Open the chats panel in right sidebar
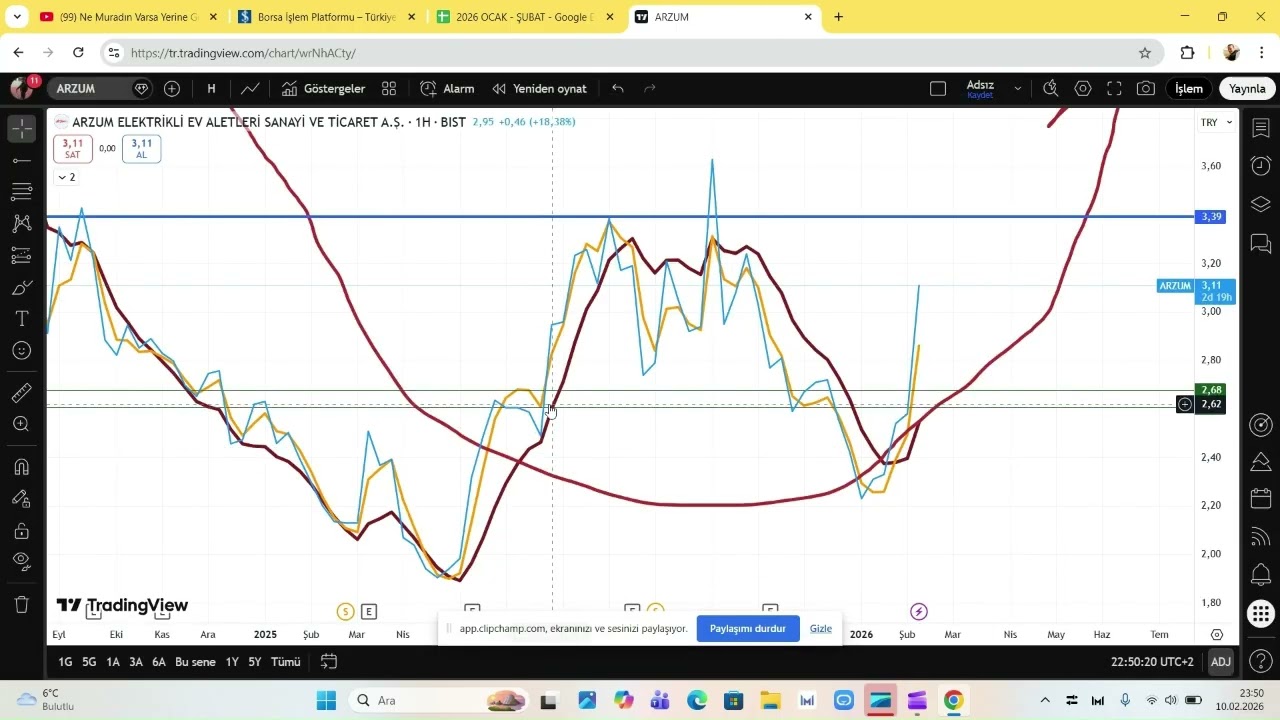1280x720 pixels. (x=1261, y=243)
